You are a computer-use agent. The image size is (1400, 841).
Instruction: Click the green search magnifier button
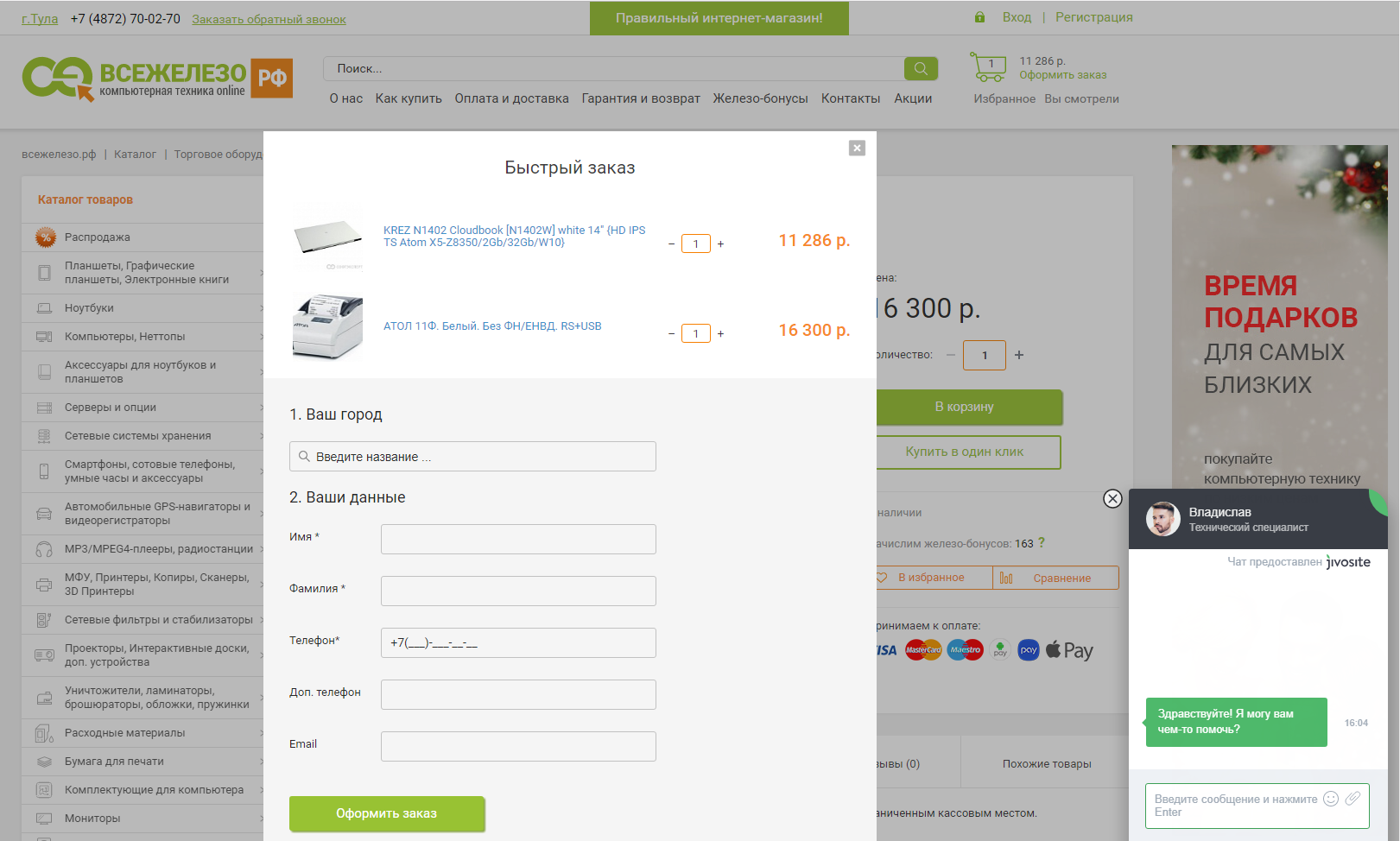pyautogui.click(x=921, y=68)
